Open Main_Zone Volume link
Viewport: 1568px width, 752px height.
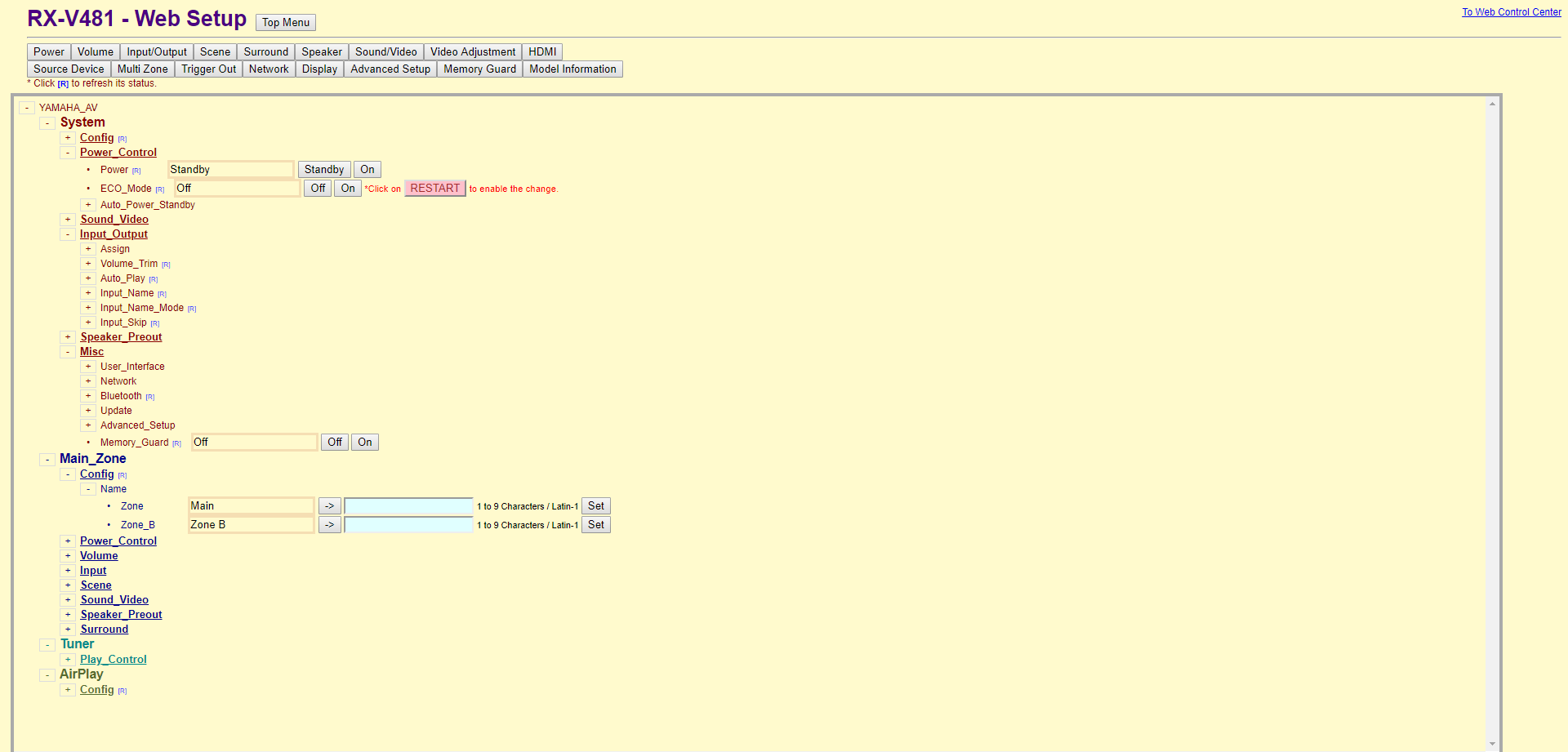(99, 556)
